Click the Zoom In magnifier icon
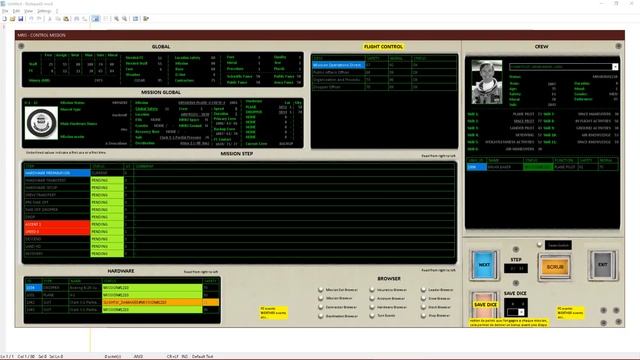Screen dimensions: 640x360 pyautogui.click(x=116, y=19)
